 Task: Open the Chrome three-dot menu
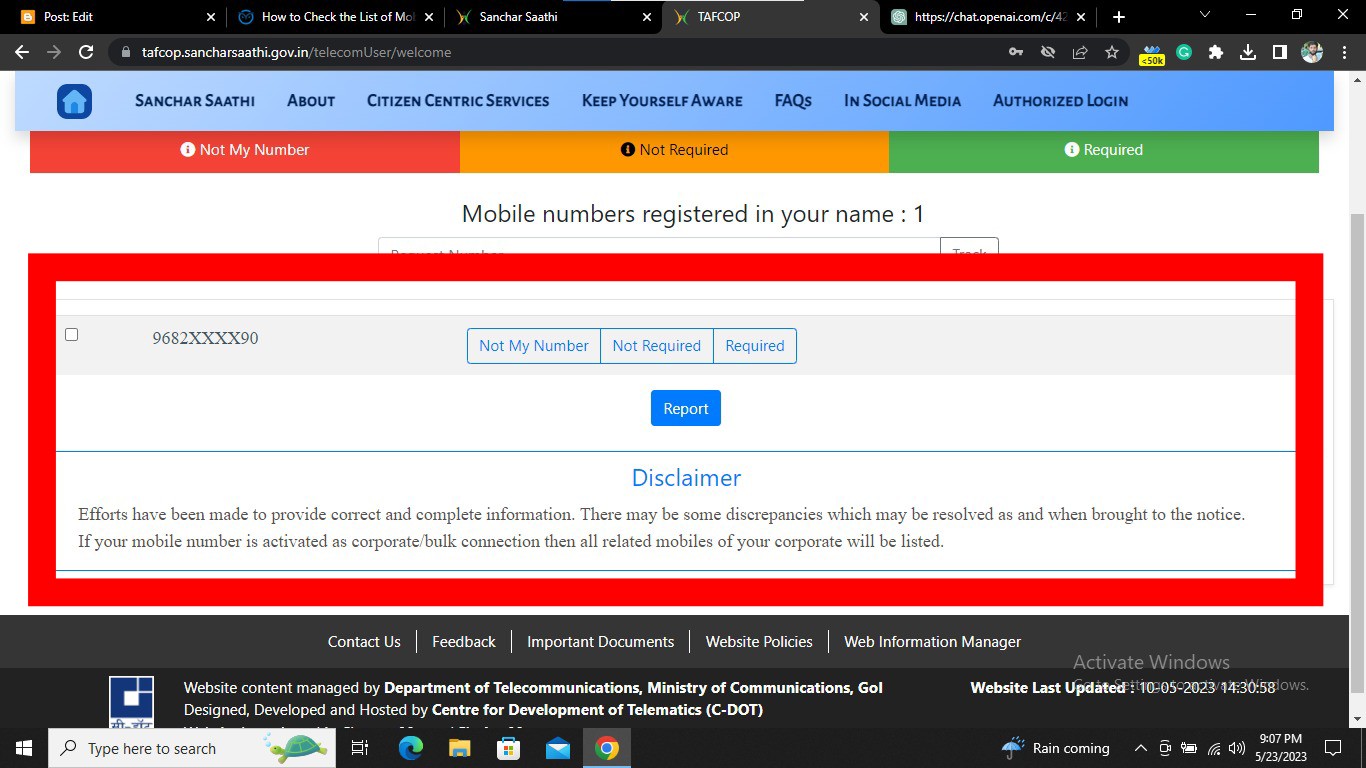click(1343, 52)
